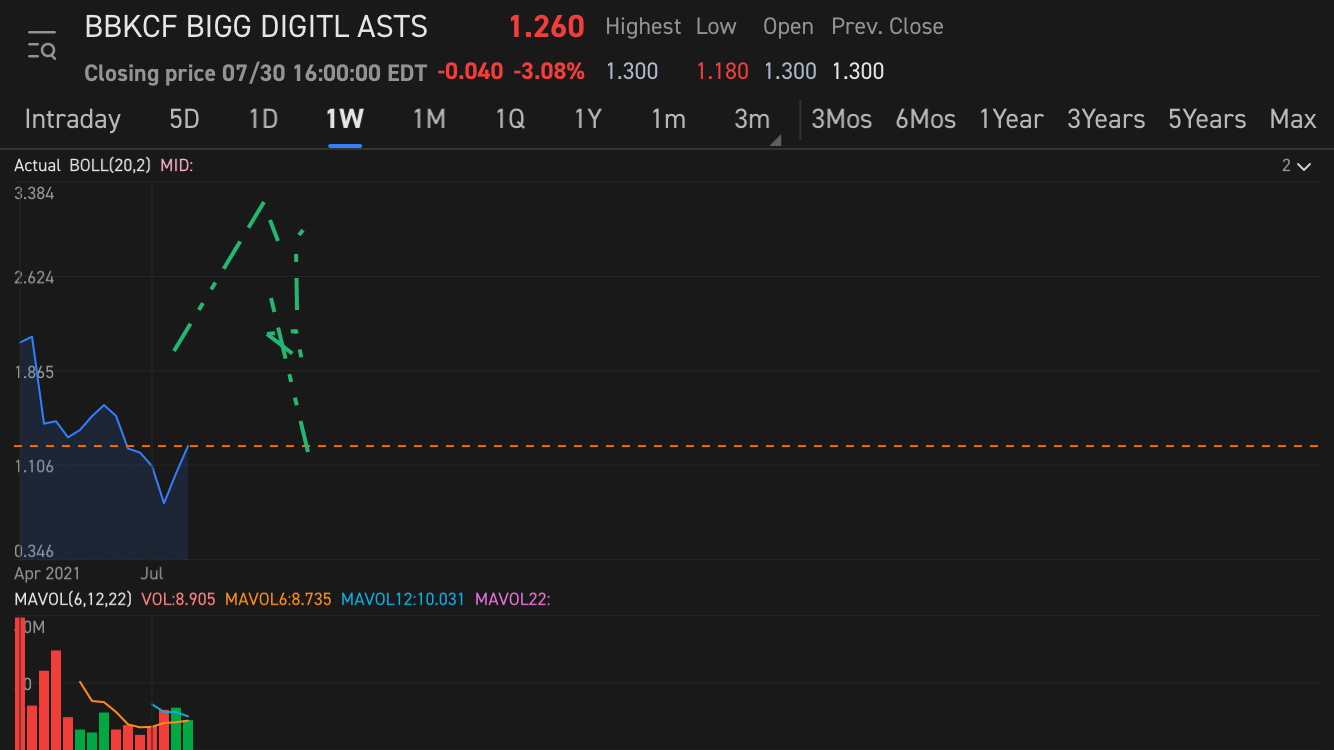Click the -3.08% change value

click(x=548, y=71)
